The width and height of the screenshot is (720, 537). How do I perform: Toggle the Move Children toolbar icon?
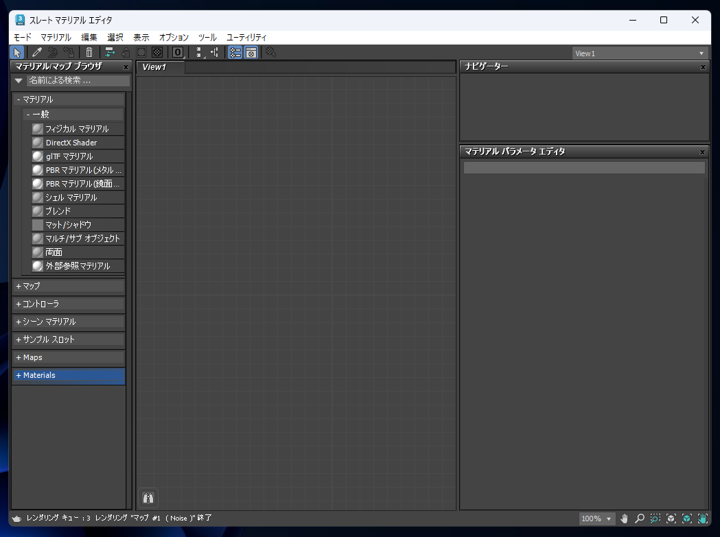[x=109, y=52]
